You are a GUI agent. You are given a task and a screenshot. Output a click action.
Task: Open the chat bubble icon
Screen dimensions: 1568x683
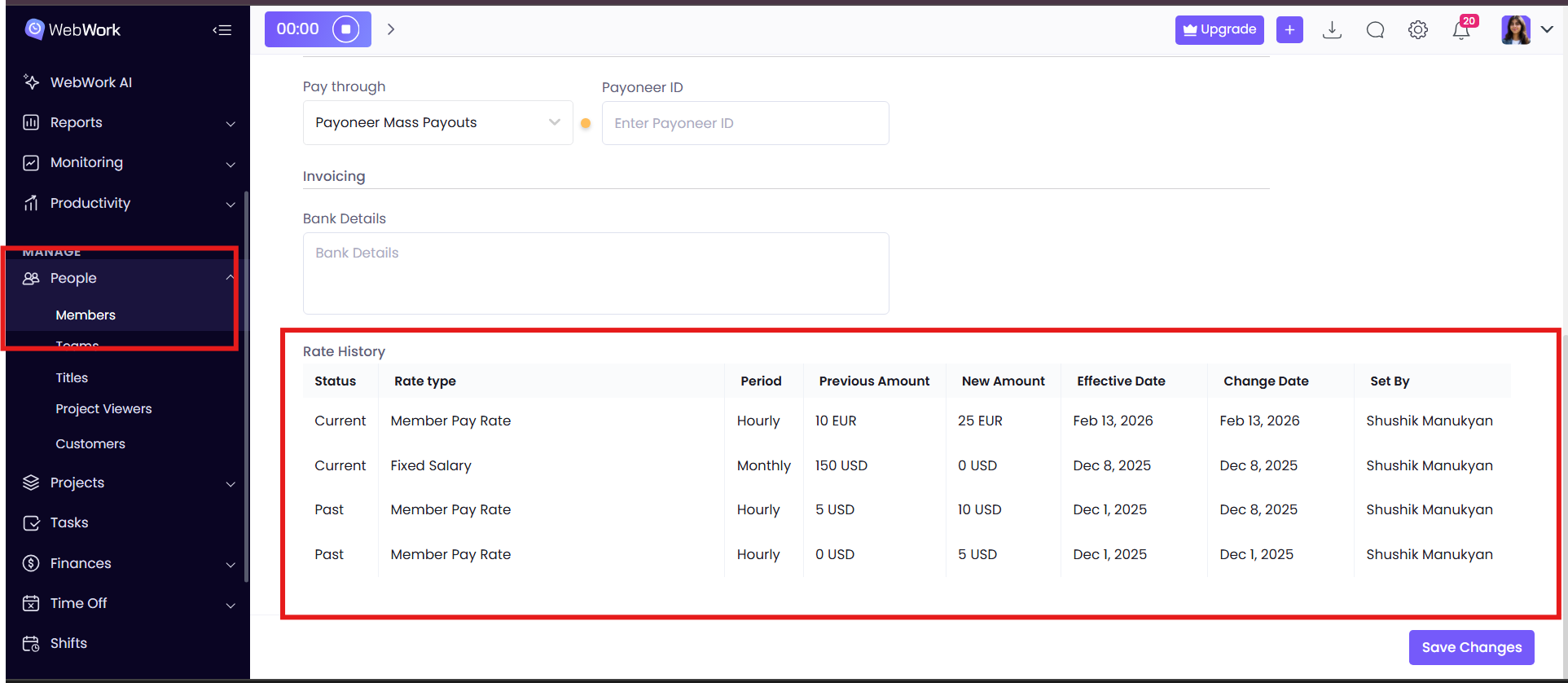tap(1375, 30)
